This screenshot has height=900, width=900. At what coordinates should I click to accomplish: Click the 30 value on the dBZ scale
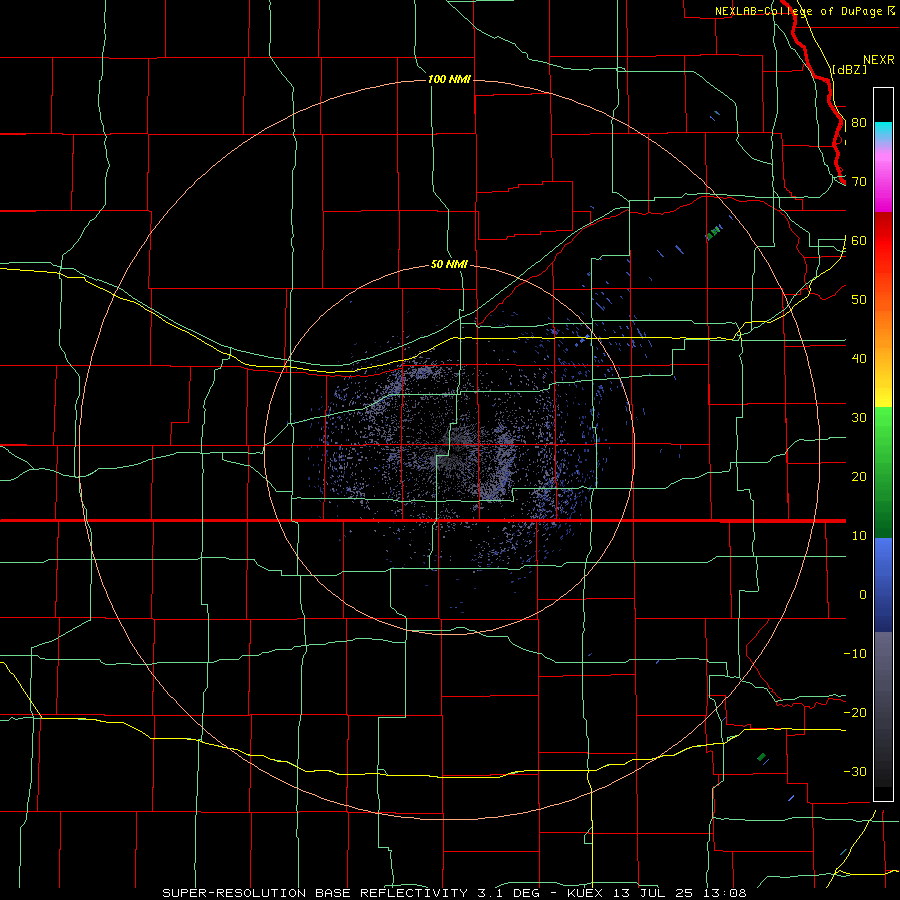(x=859, y=418)
